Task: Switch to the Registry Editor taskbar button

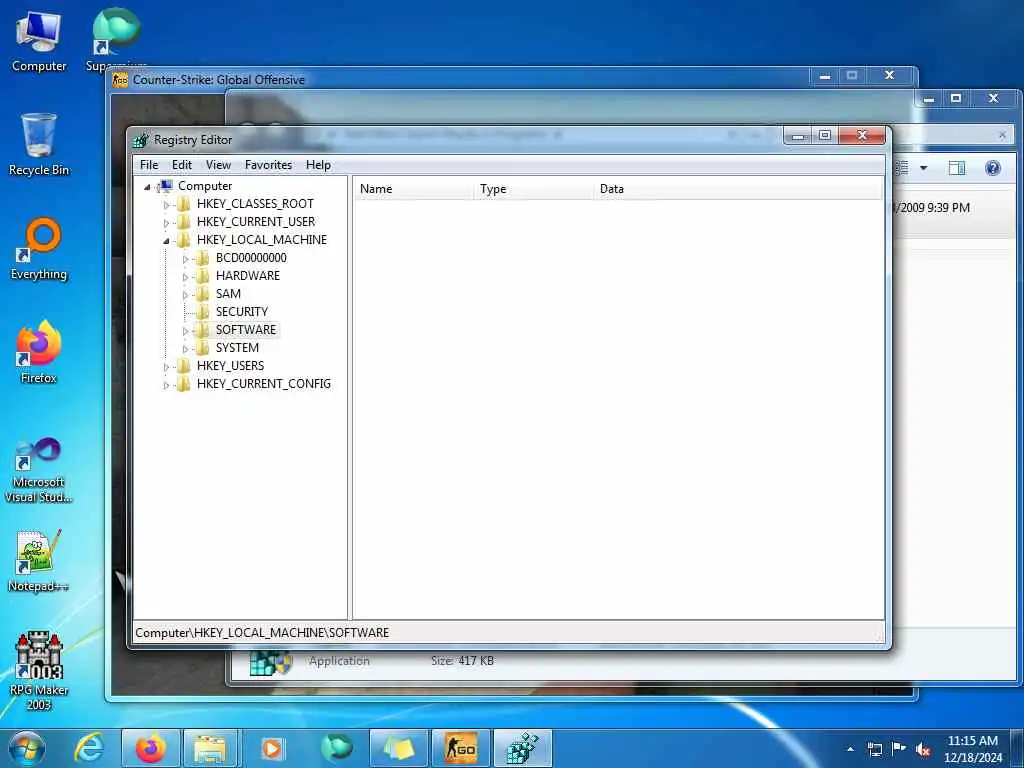Action: [x=522, y=748]
